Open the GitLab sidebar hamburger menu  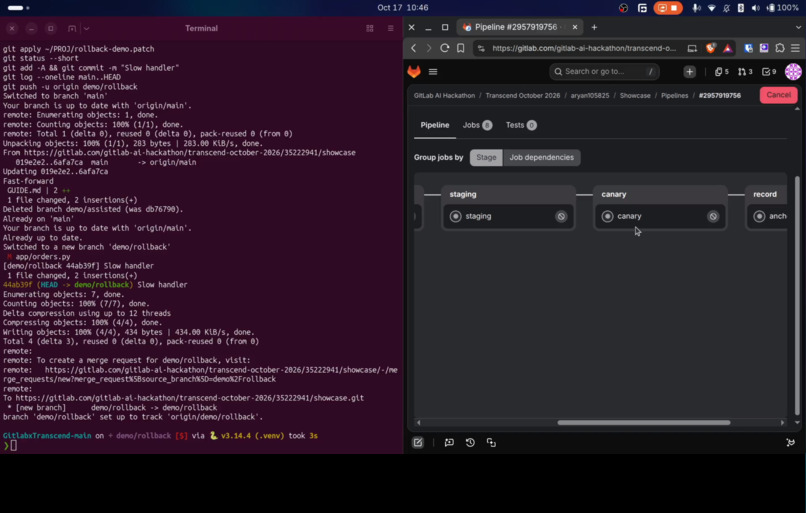tap(433, 71)
